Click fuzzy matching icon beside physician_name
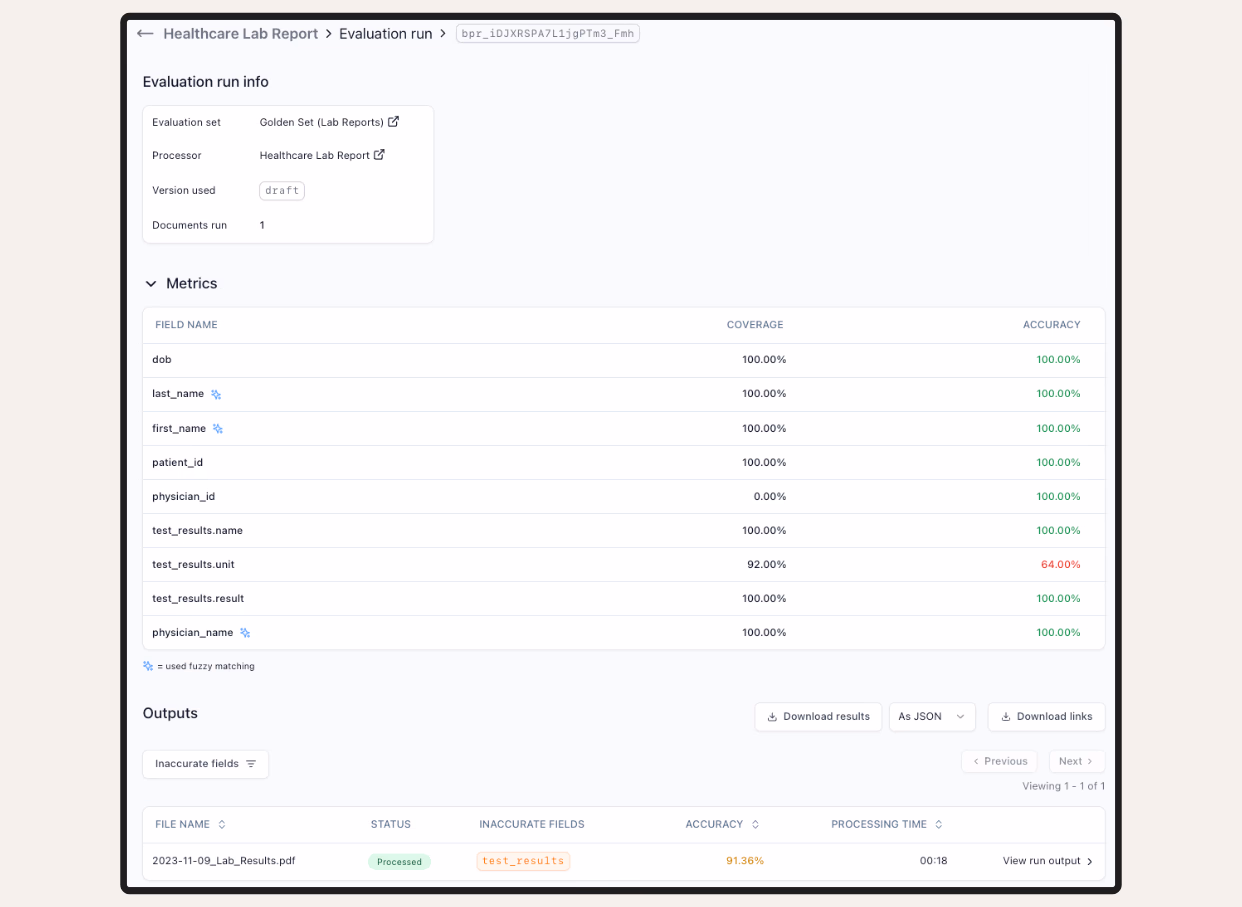The image size is (1242, 907). point(245,633)
